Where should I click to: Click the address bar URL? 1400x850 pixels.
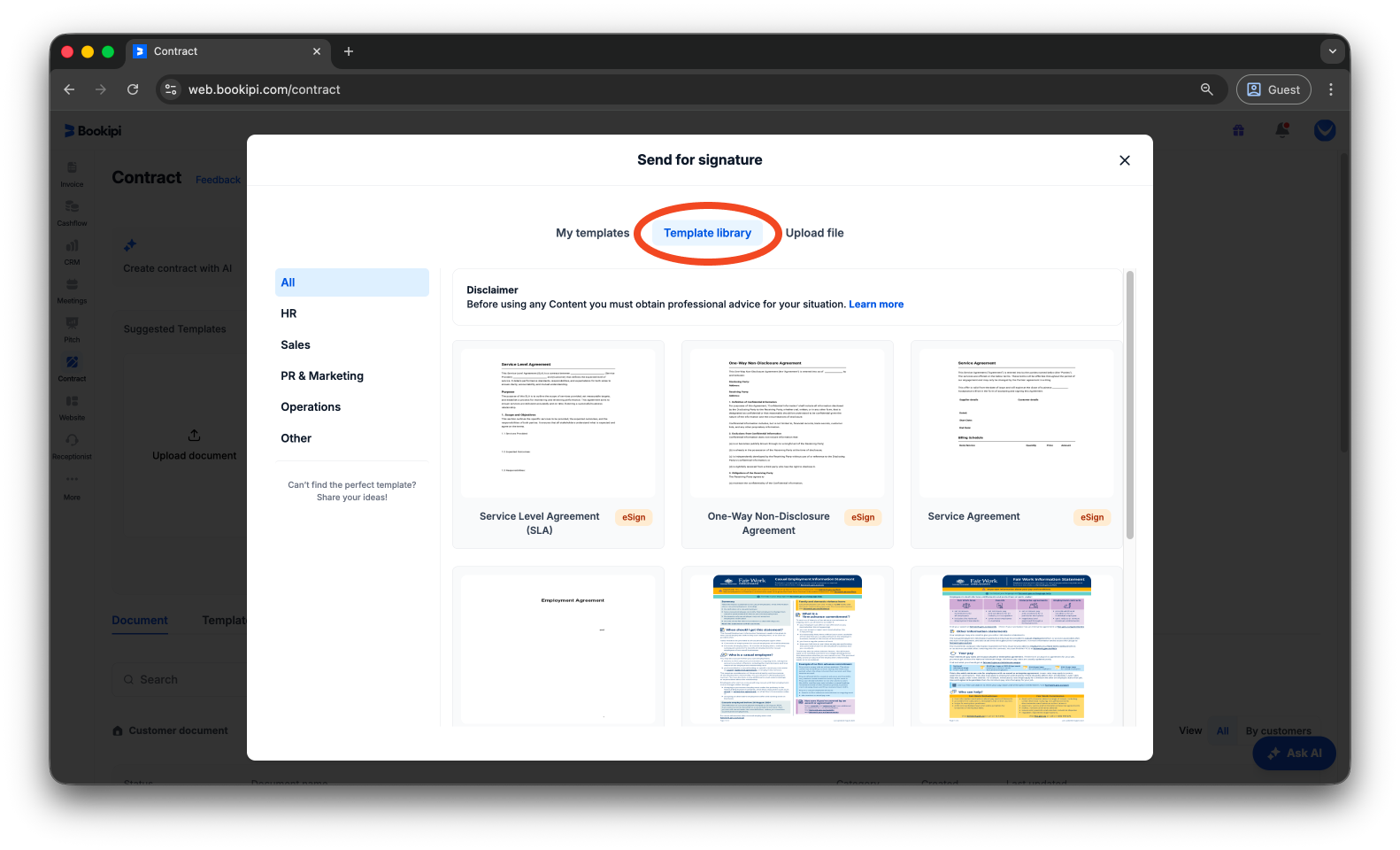coord(264,89)
